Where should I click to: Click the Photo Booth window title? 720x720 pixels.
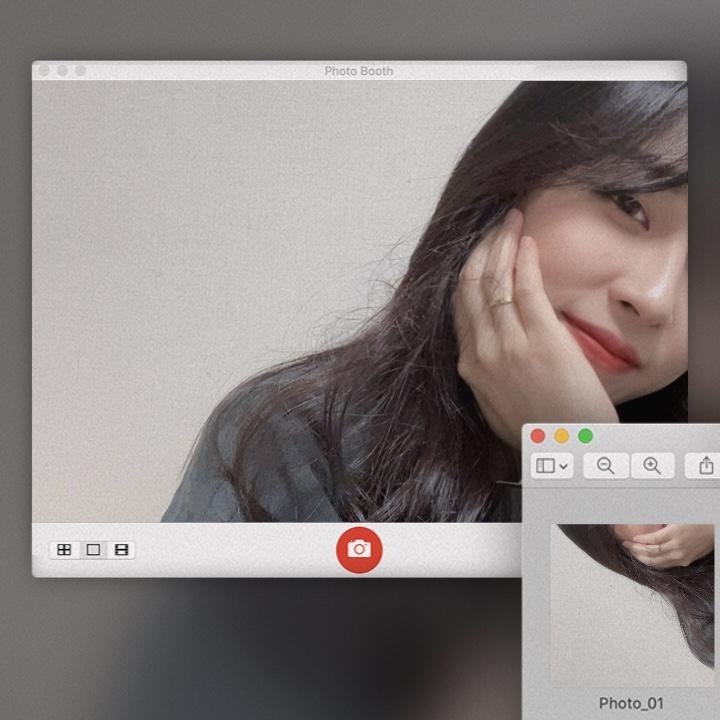pos(359,71)
